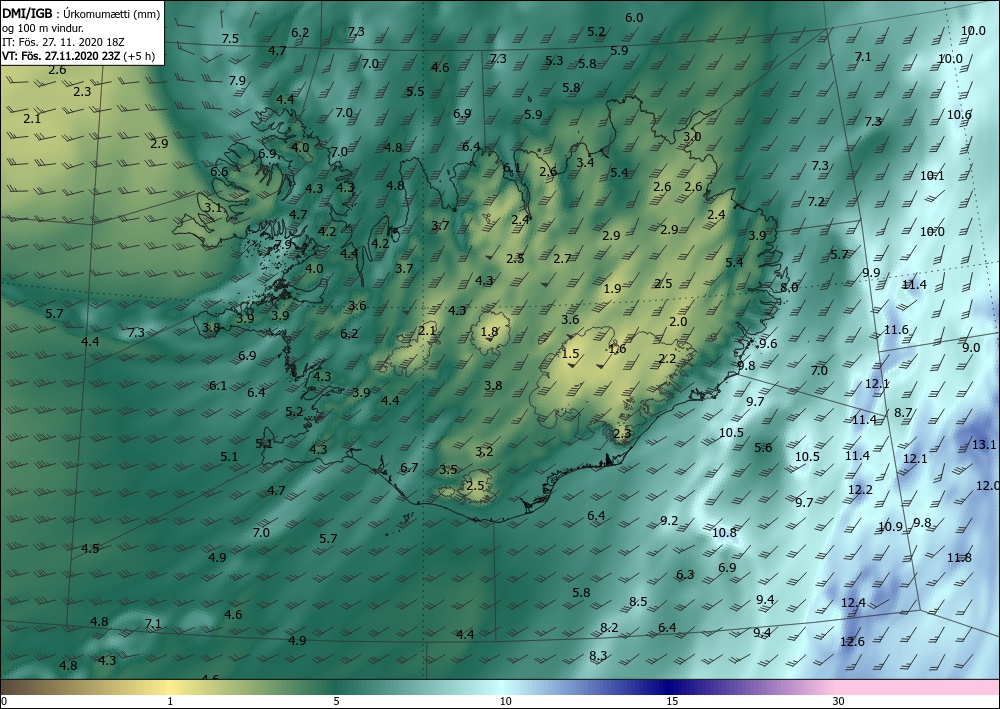Viewport: 1000px width, 709px height.
Task: Click the 6.6 value in the Westfjords
Action: coord(219,172)
